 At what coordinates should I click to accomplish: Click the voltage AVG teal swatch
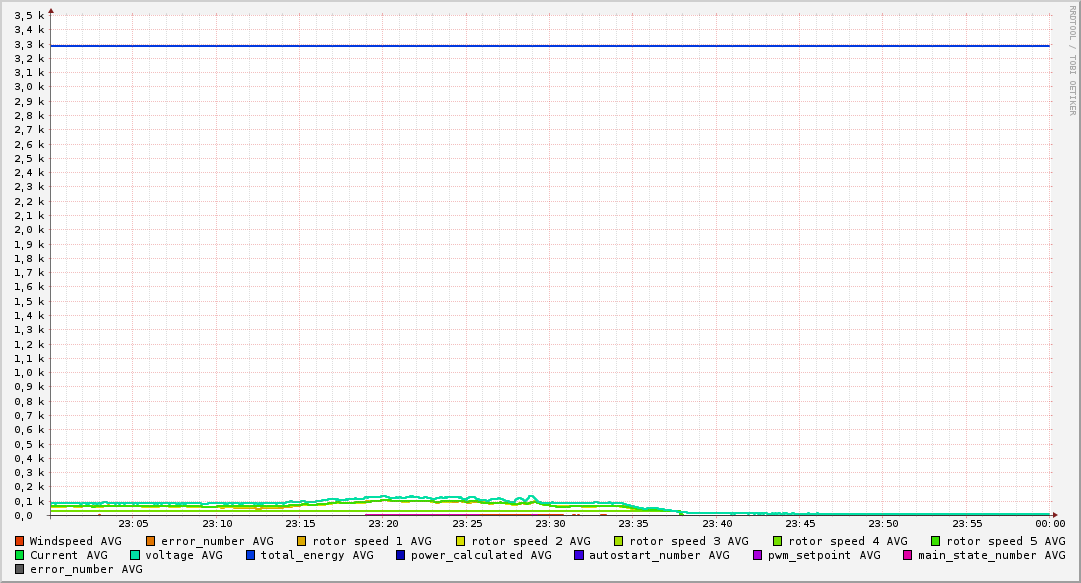(x=135, y=555)
